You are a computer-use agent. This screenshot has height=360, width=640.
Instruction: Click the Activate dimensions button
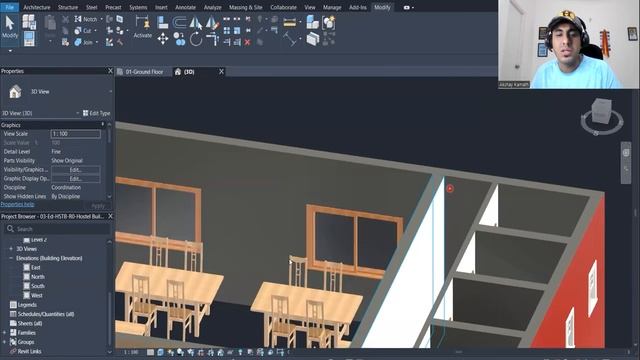click(142, 27)
